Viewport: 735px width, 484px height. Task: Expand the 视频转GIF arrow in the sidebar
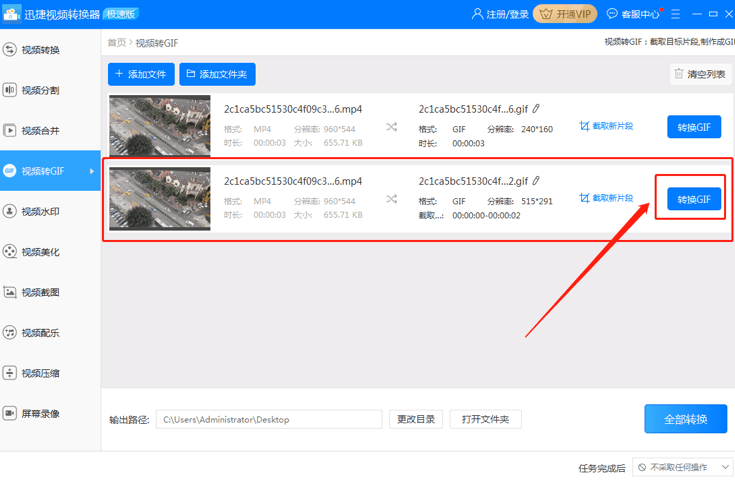click(x=93, y=171)
